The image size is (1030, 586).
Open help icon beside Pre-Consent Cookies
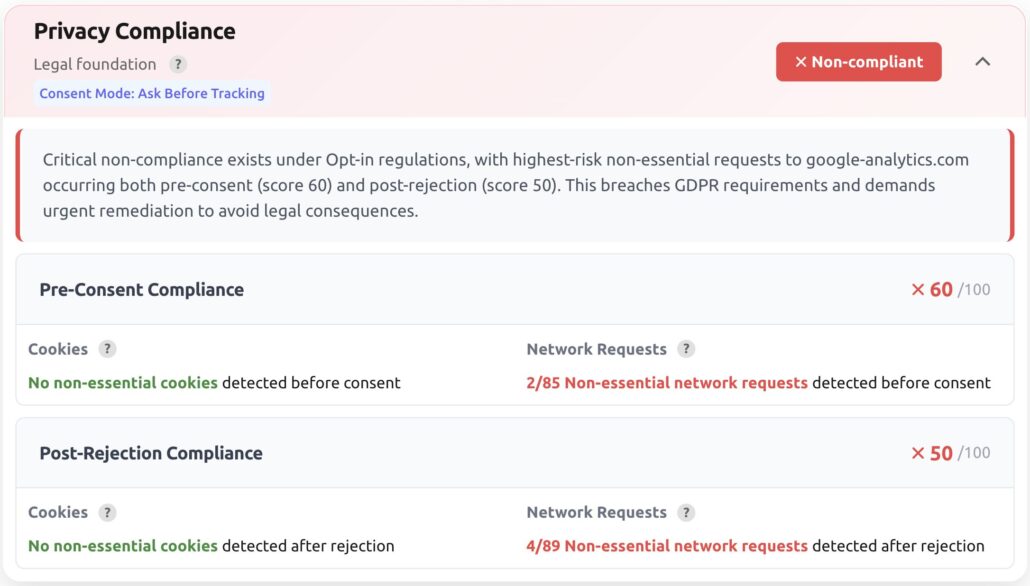107,349
